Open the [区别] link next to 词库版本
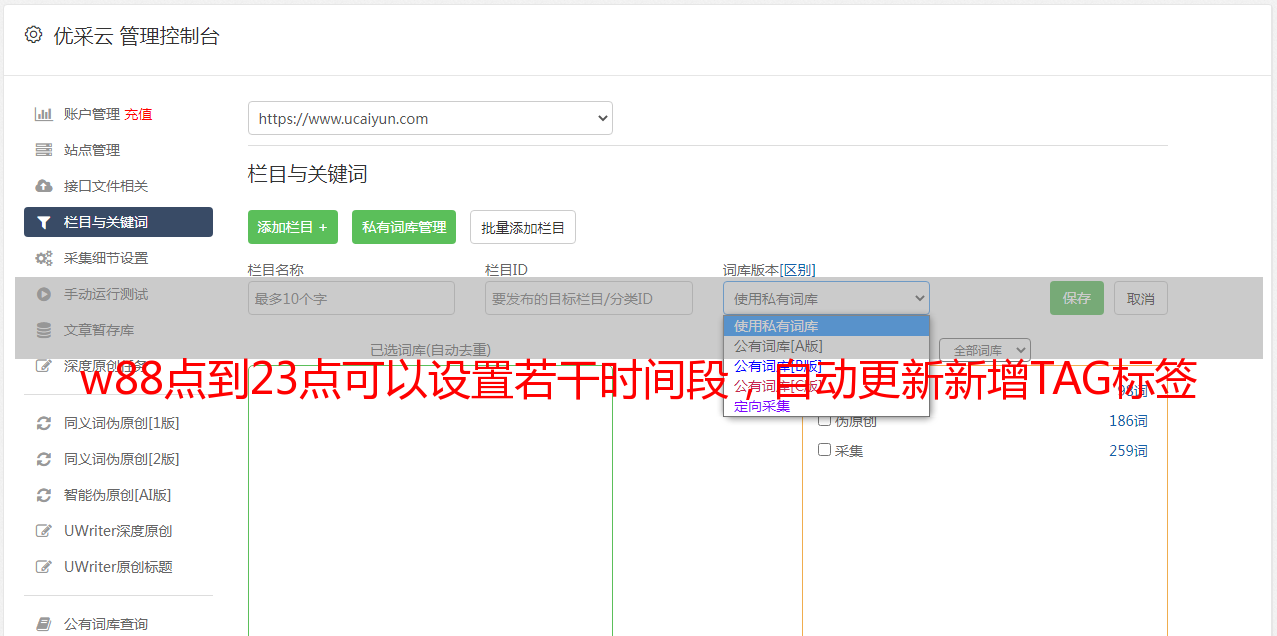Screen dimensions: 1277x636 (797, 270)
